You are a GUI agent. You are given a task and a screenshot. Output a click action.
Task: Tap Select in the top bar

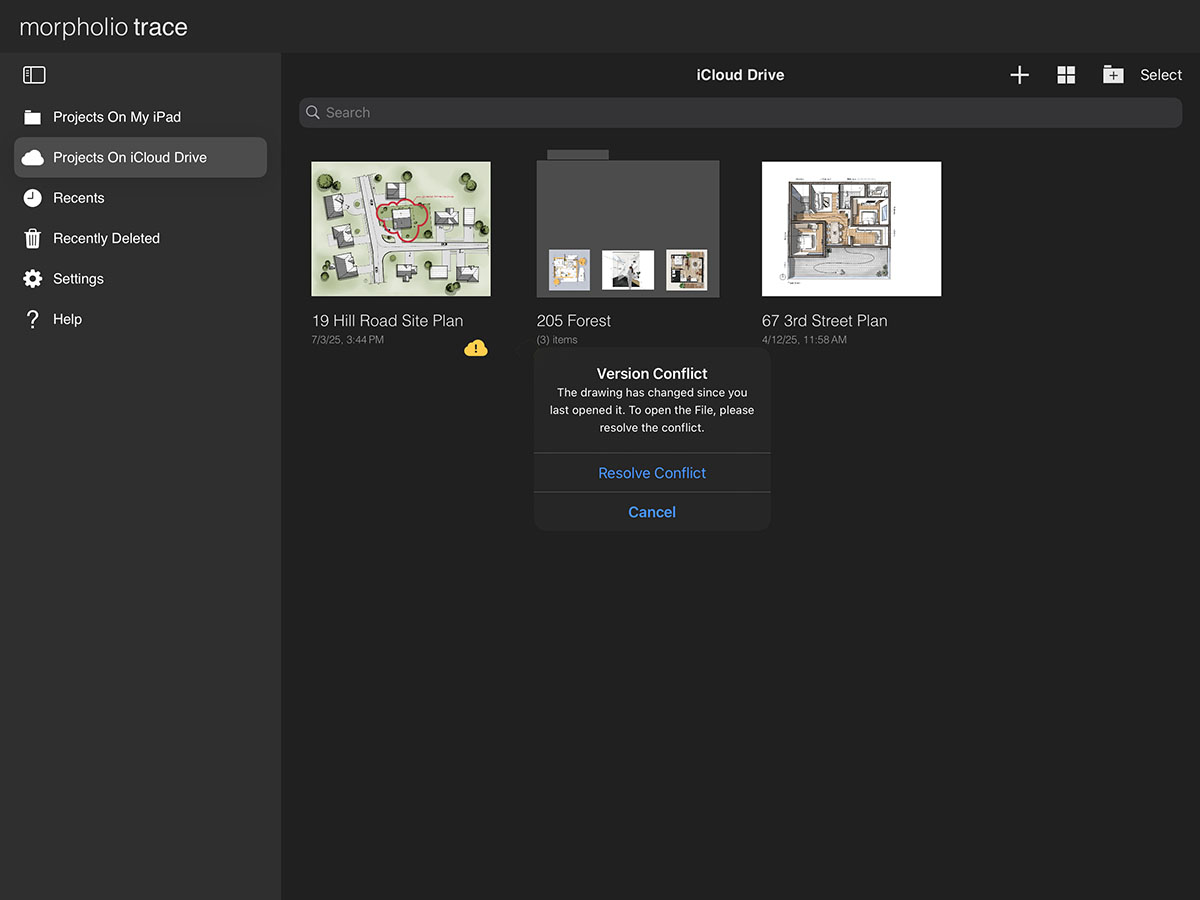point(1161,75)
